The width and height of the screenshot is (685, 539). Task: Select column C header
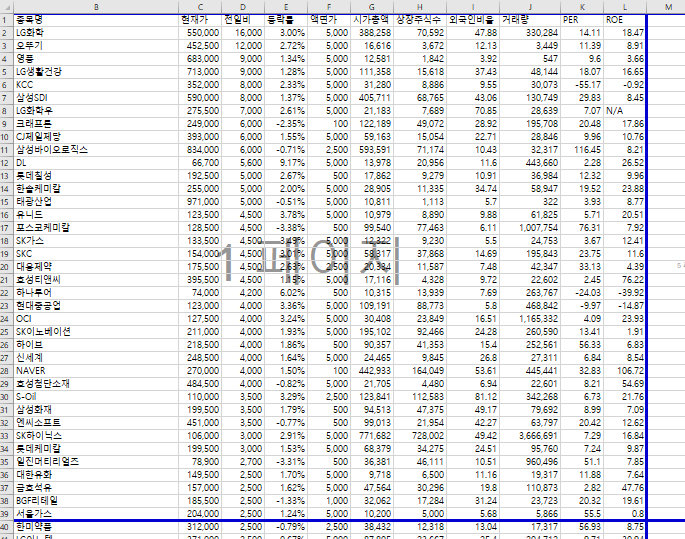pos(200,7)
